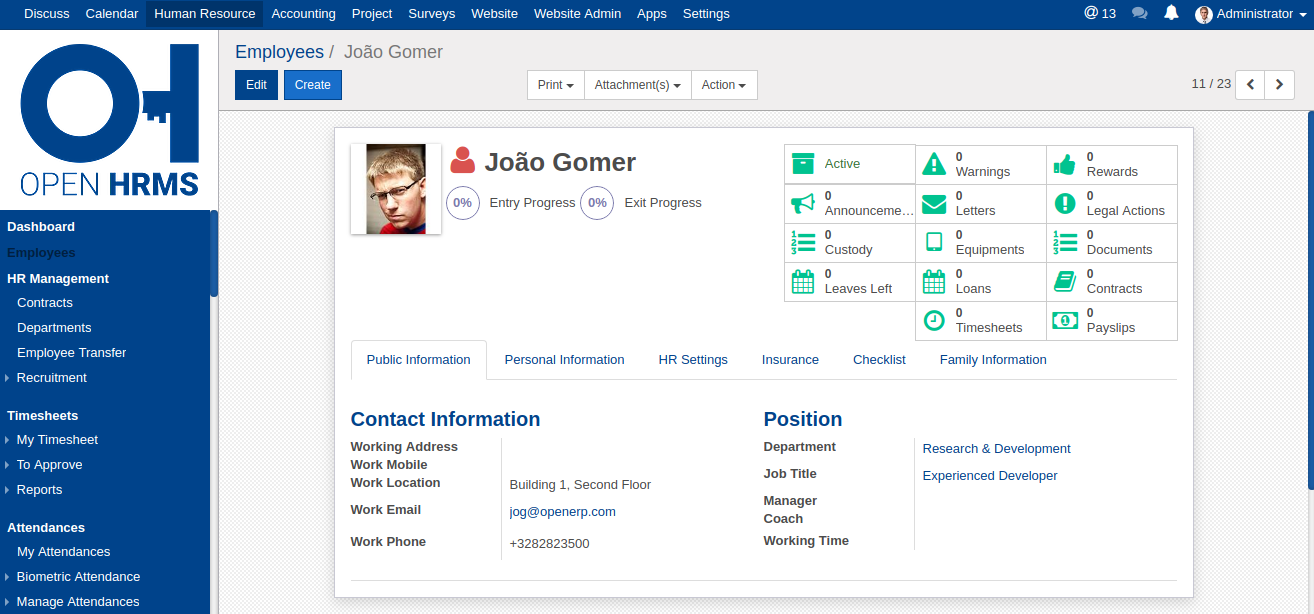Click the Edit button
The height and width of the screenshot is (614, 1314).
point(256,85)
